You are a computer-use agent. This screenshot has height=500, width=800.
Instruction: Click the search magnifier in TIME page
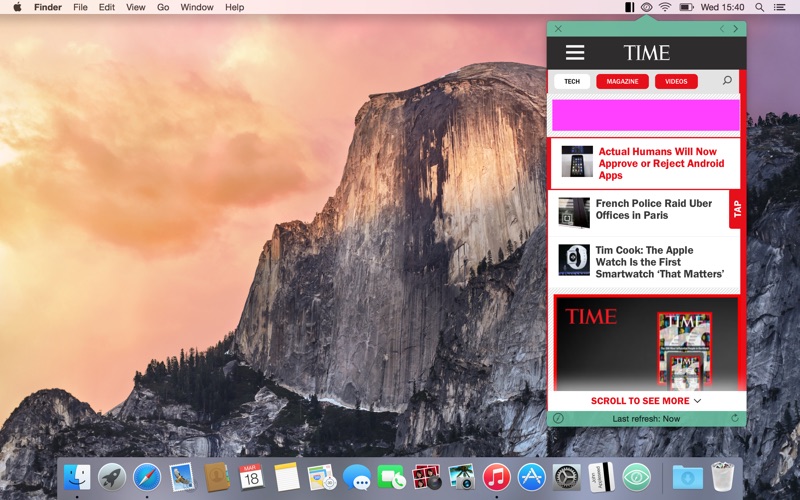pos(727,81)
